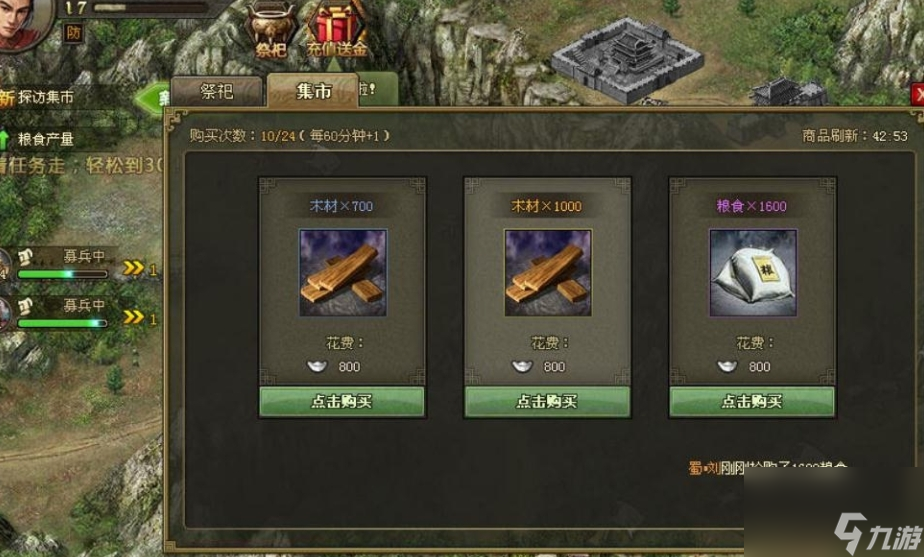Screen dimensions: 924x557
Task: Buy 木材×1000 with 点击购买
Action: tap(547, 401)
